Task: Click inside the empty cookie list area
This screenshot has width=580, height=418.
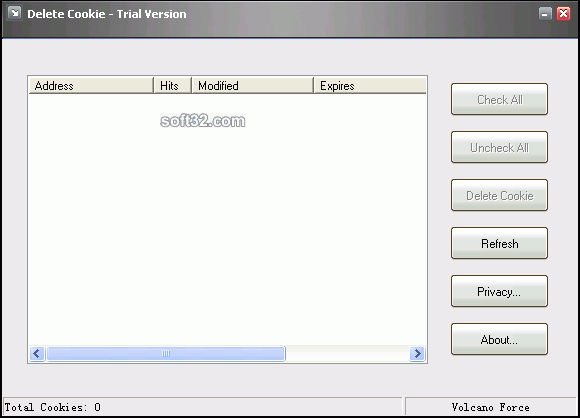Action: [227, 219]
